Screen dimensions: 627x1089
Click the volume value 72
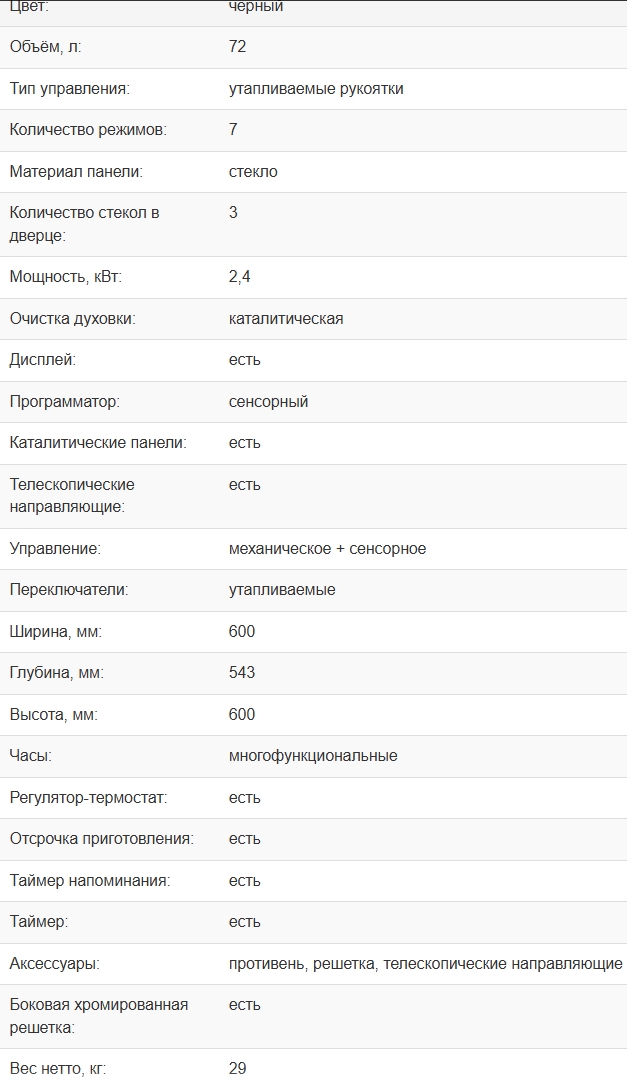pyautogui.click(x=237, y=47)
